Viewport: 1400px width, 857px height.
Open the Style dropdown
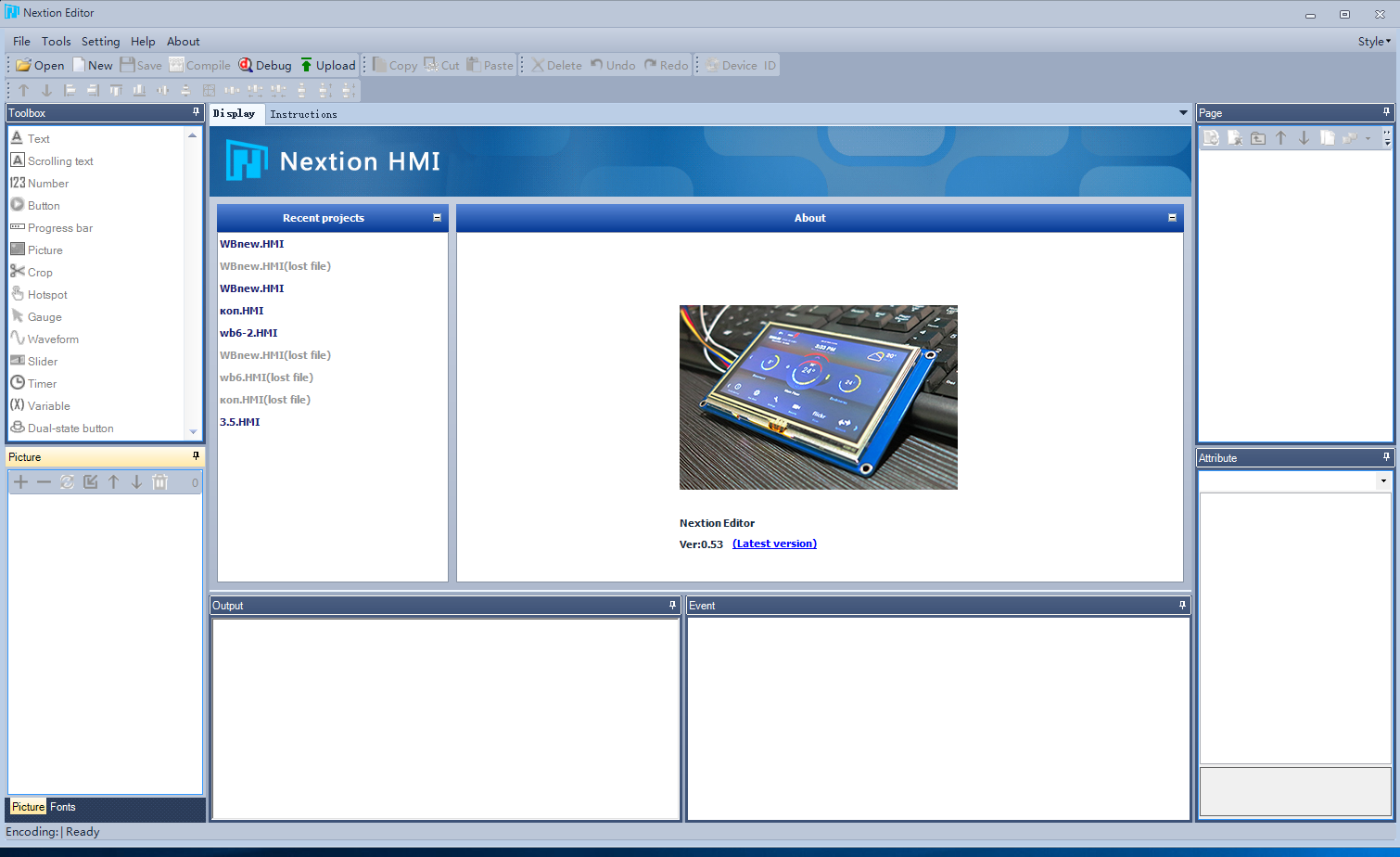click(1374, 42)
